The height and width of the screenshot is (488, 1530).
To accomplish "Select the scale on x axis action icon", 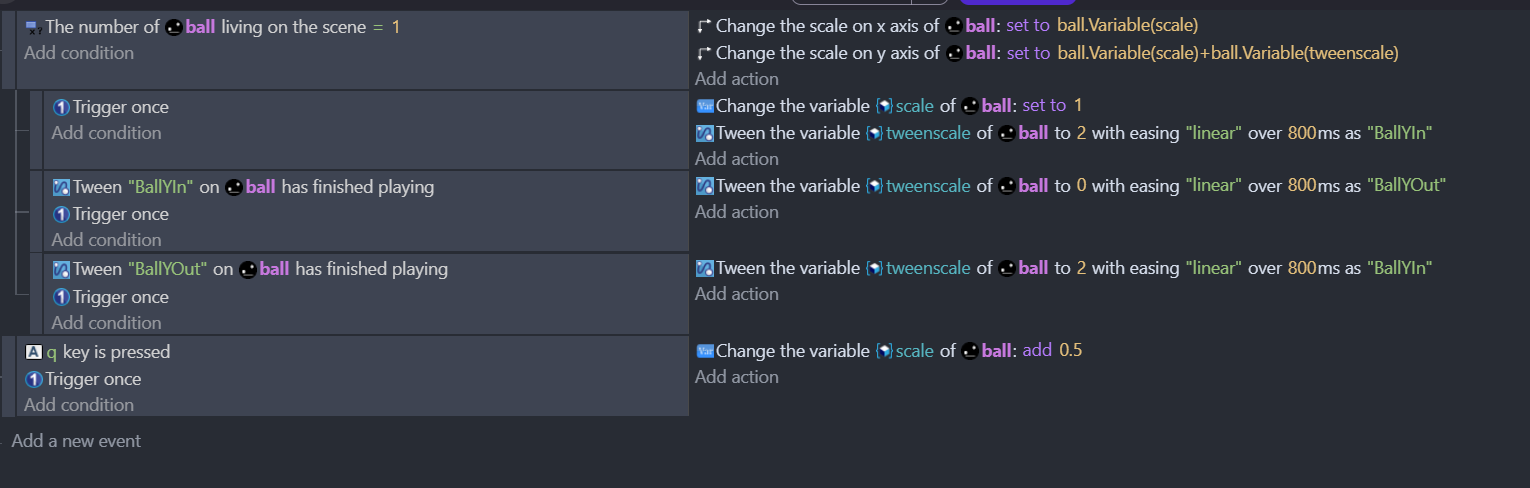I will click(x=704, y=25).
